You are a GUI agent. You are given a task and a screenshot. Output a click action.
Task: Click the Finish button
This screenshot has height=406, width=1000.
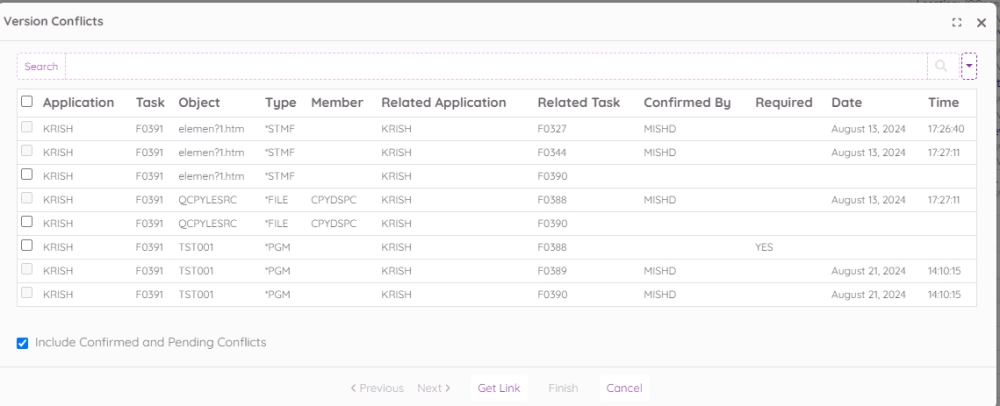pos(563,388)
